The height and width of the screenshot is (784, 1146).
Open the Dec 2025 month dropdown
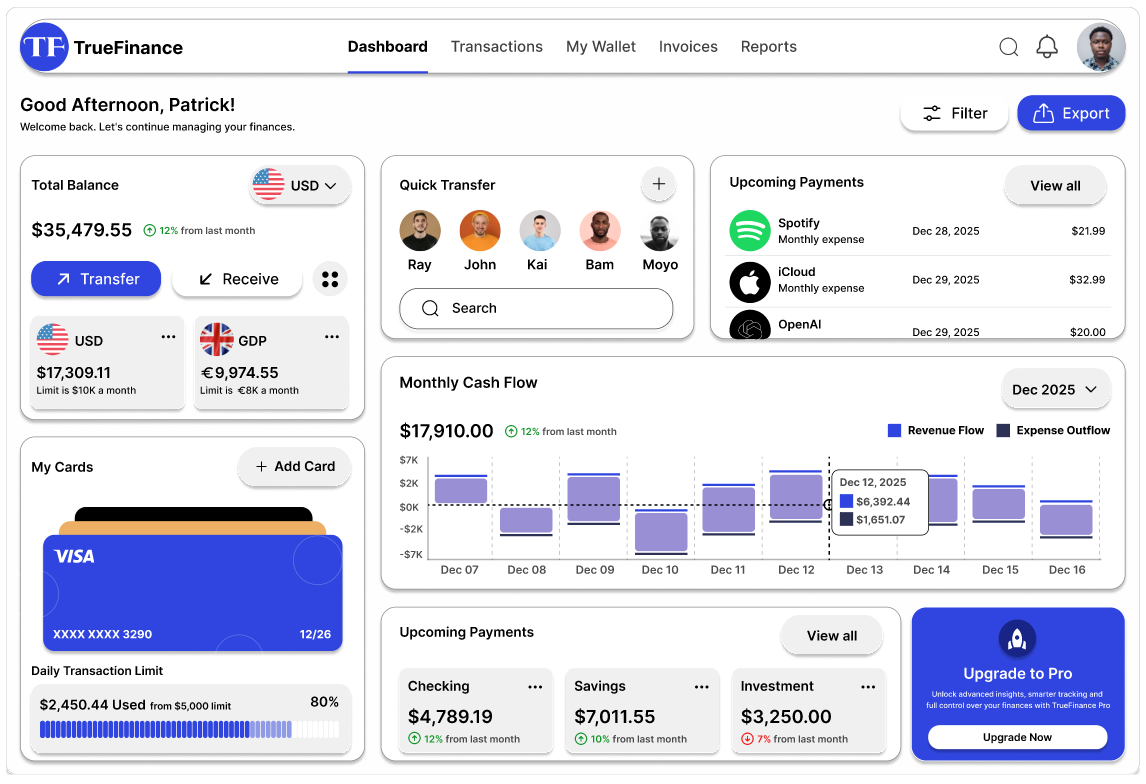click(1055, 389)
